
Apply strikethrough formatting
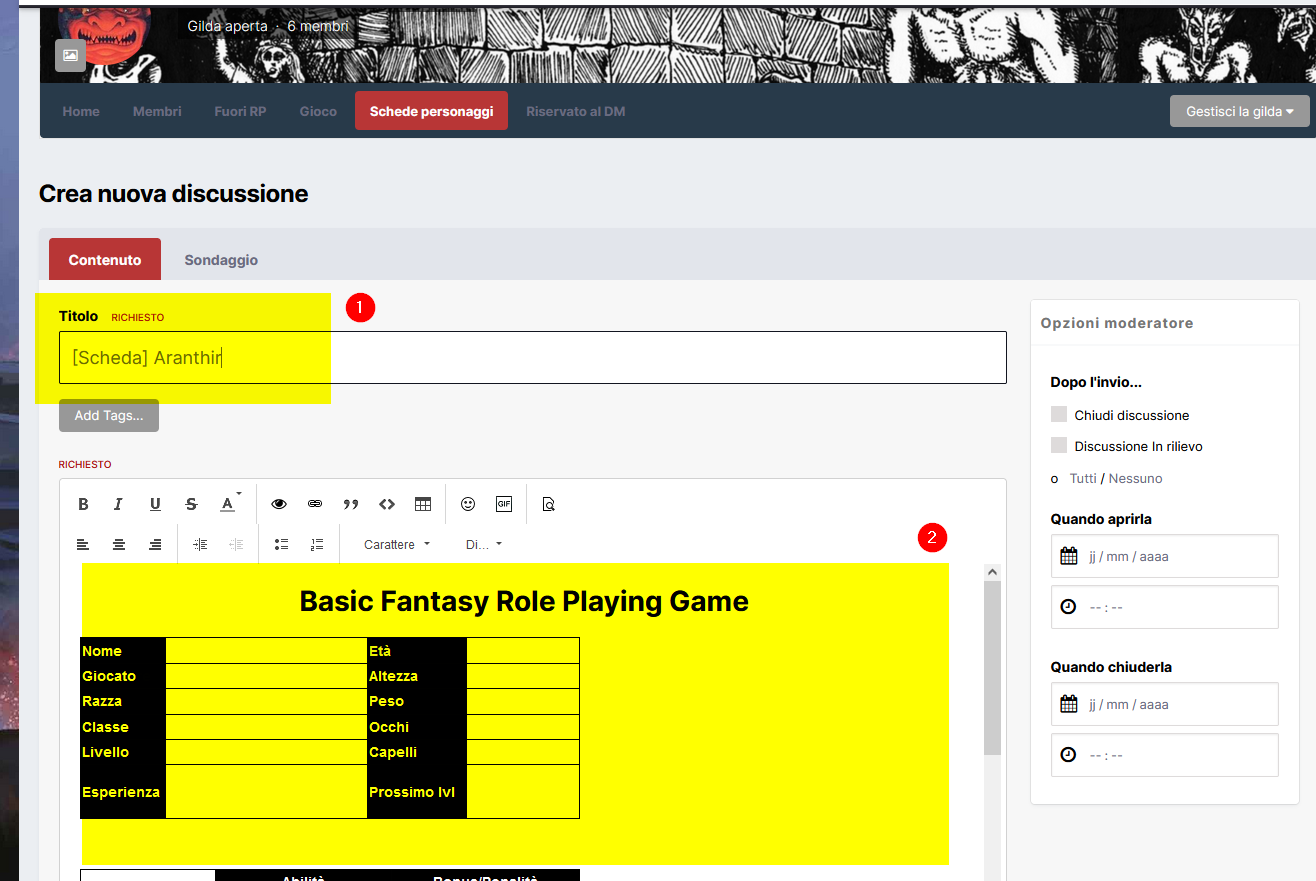[191, 505]
